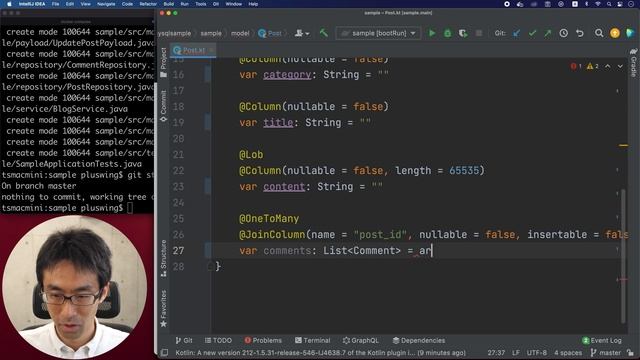Open the Dependencies tool window

click(419, 340)
